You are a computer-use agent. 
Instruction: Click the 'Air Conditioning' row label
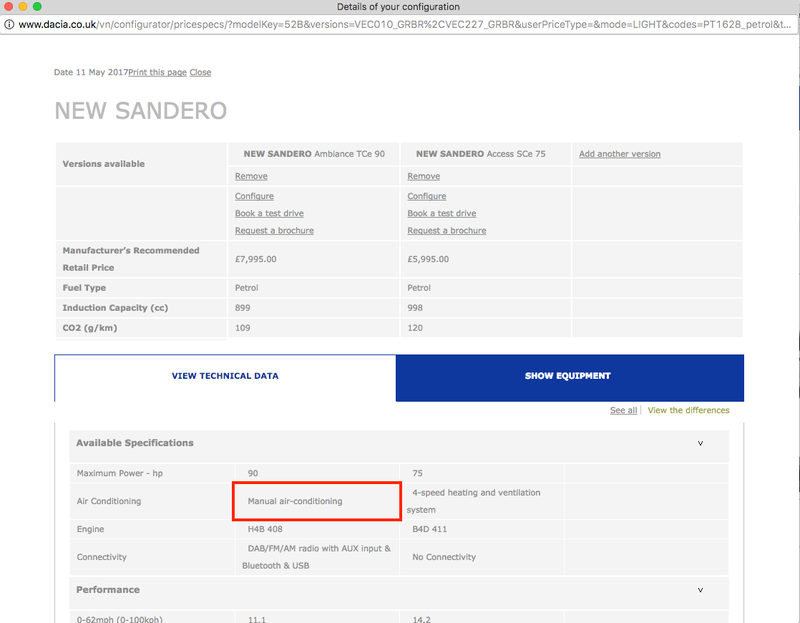[x=109, y=501]
